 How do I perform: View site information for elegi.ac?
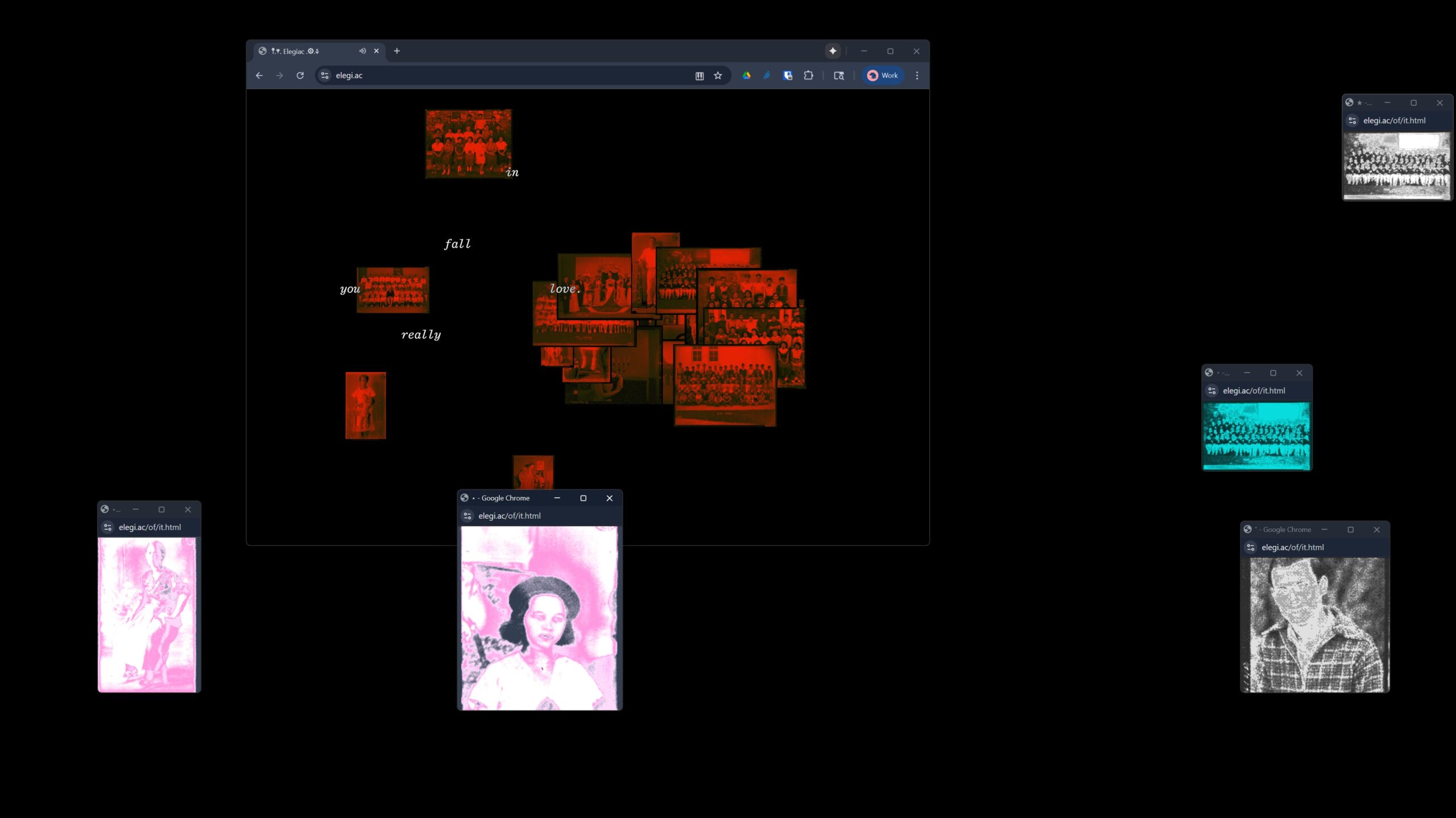coord(325,75)
